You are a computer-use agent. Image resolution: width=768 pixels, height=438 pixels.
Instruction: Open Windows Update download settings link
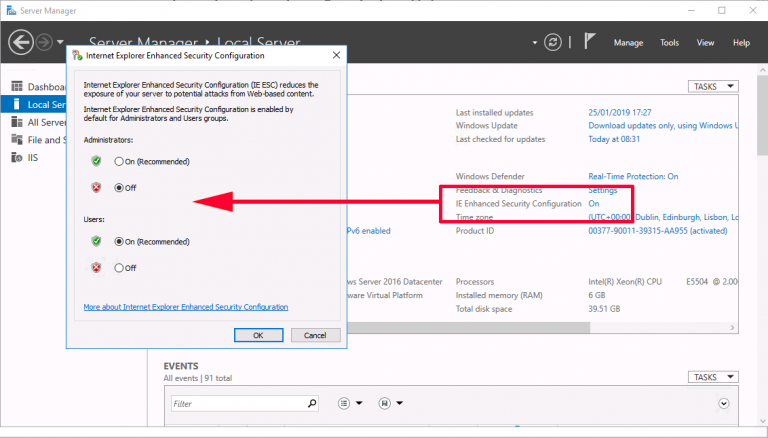click(663, 126)
